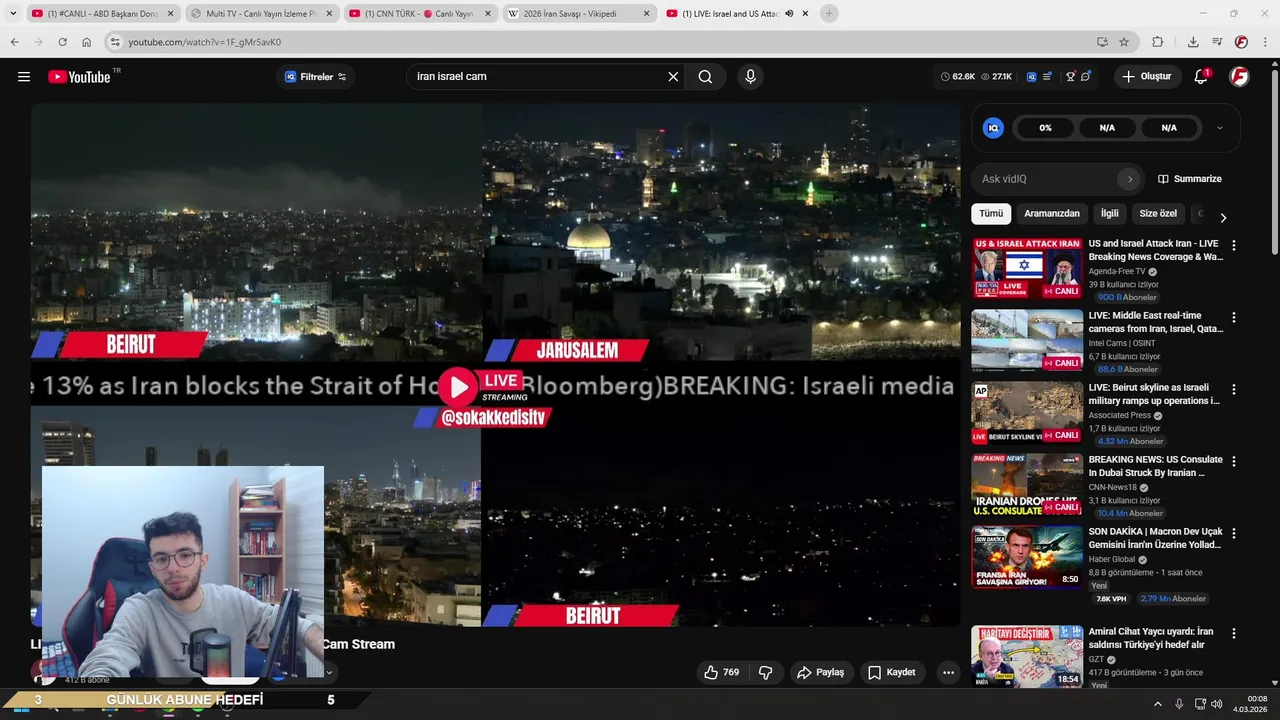Open options for US Consulate Dubai video
This screenshot has height=720, width=1280.
(1233, 462)
